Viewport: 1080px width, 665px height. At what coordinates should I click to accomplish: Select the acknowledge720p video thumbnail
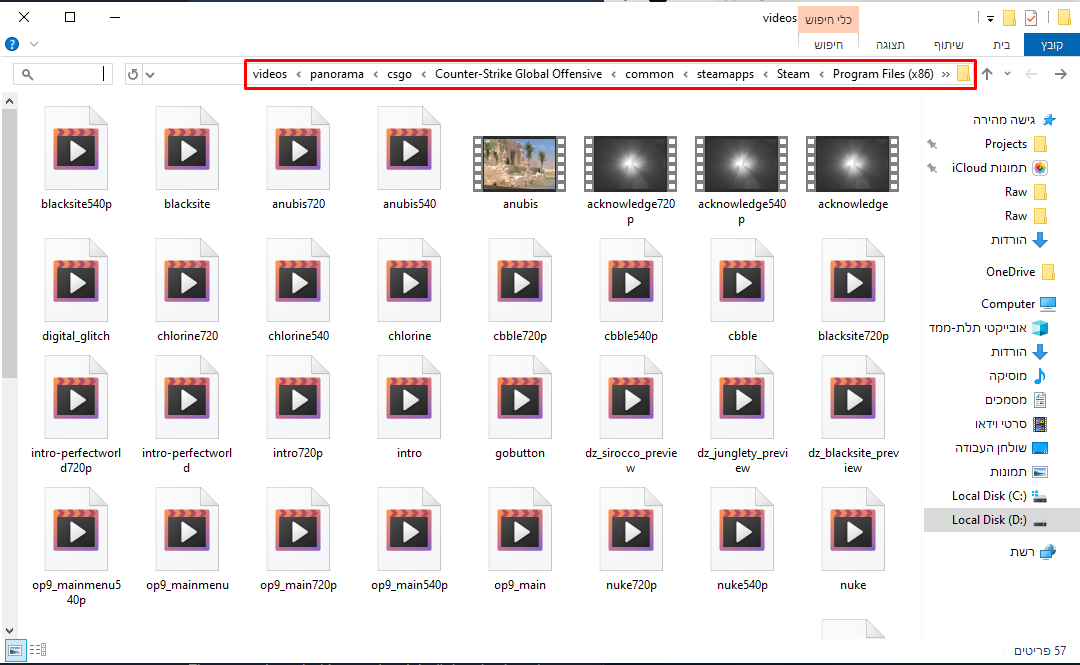[631, 164]
